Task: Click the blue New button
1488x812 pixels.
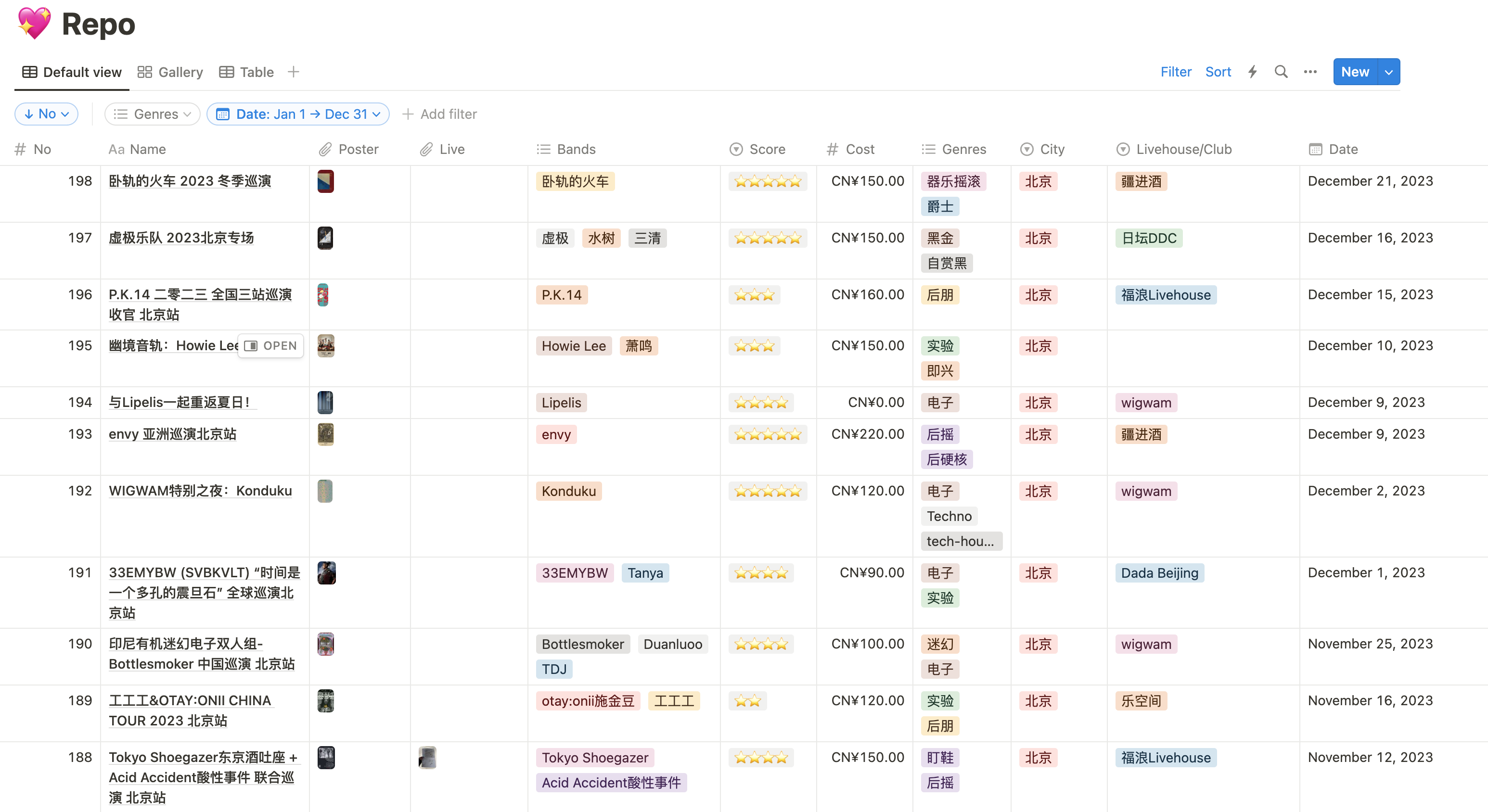Action: [x=1355, y=72]
